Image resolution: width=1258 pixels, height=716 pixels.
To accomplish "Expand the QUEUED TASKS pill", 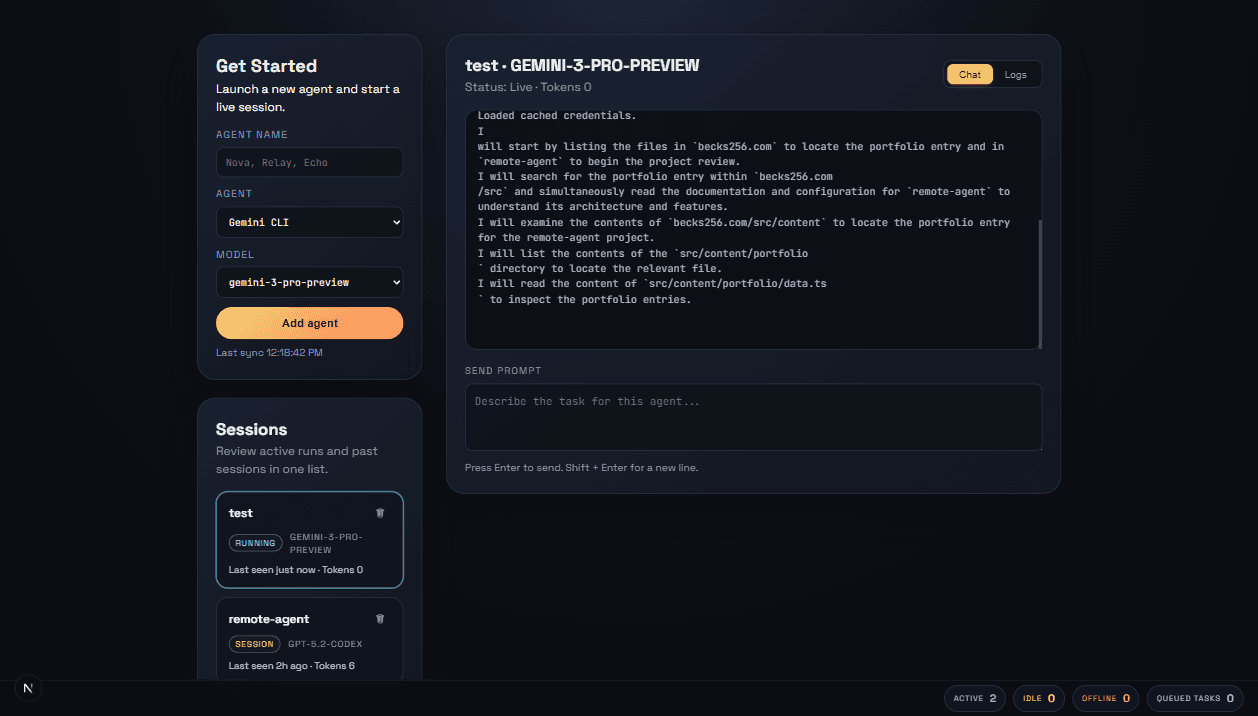I will (1194, 698).
